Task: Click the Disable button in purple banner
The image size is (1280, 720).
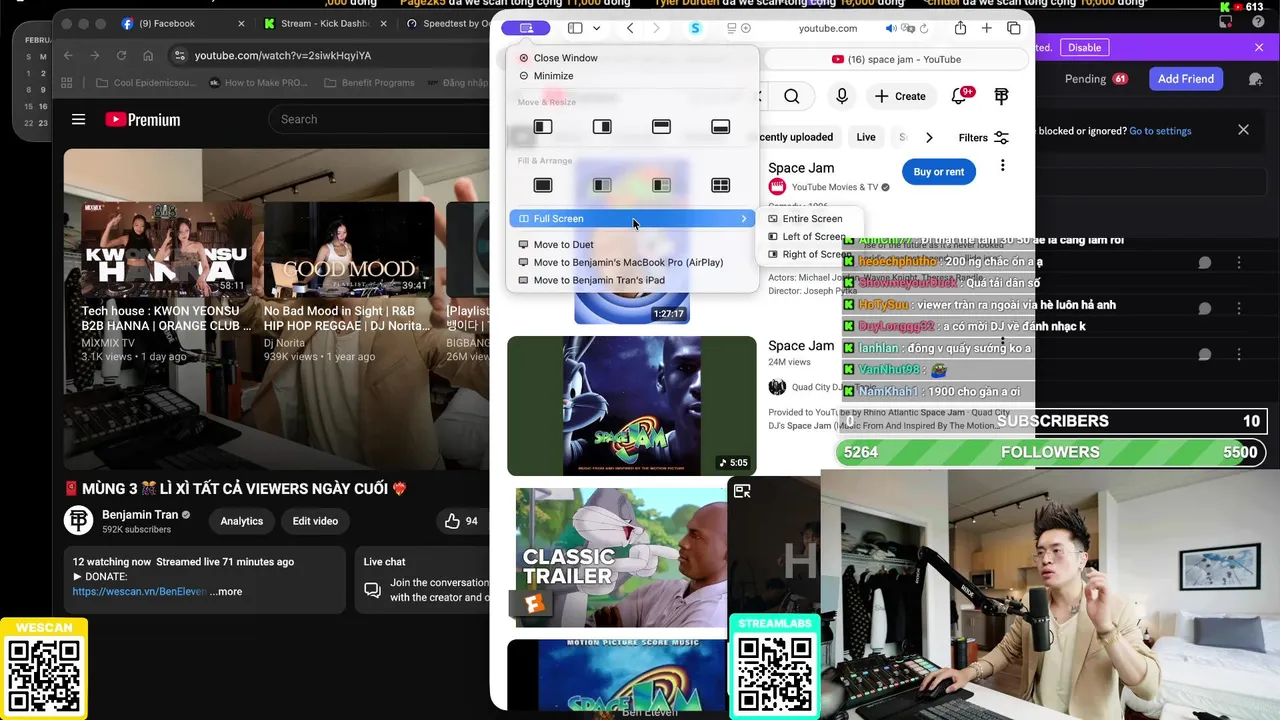Action: (1084, 47)
